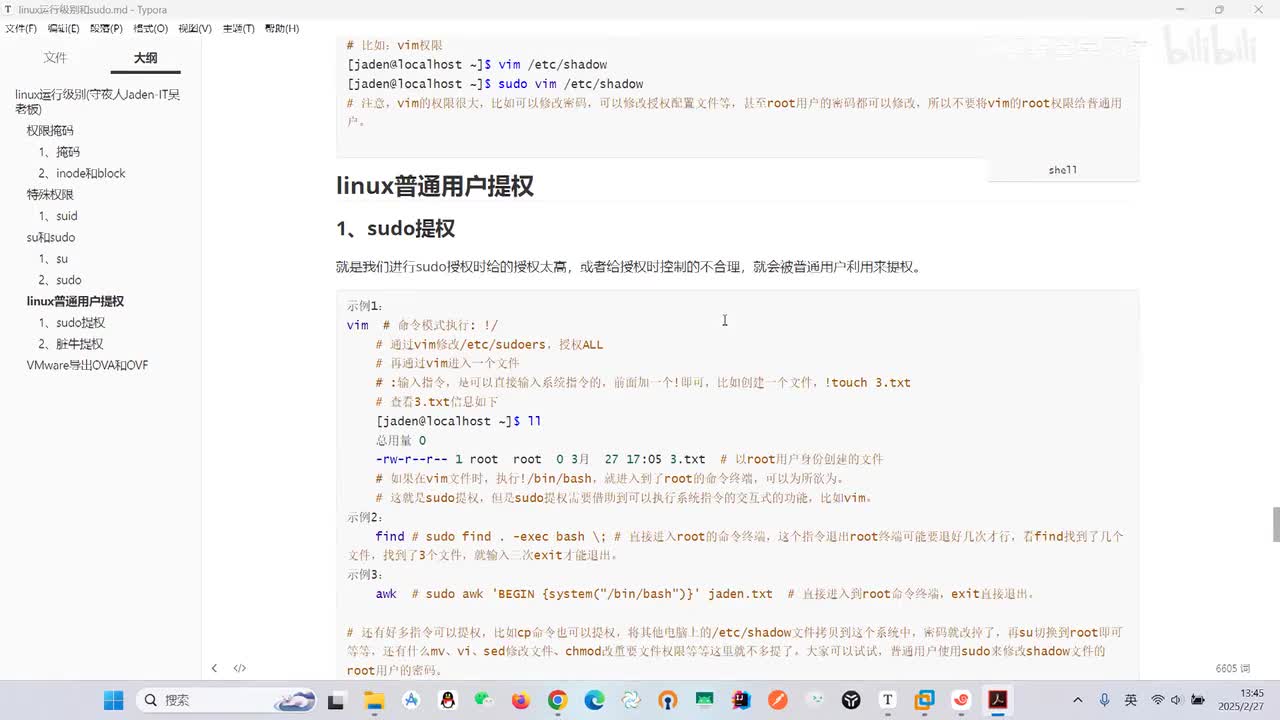Viewport: 1280px width, 720px height.
Task: Select outline entry 1、掩码
Action: [x=59, y=152]
